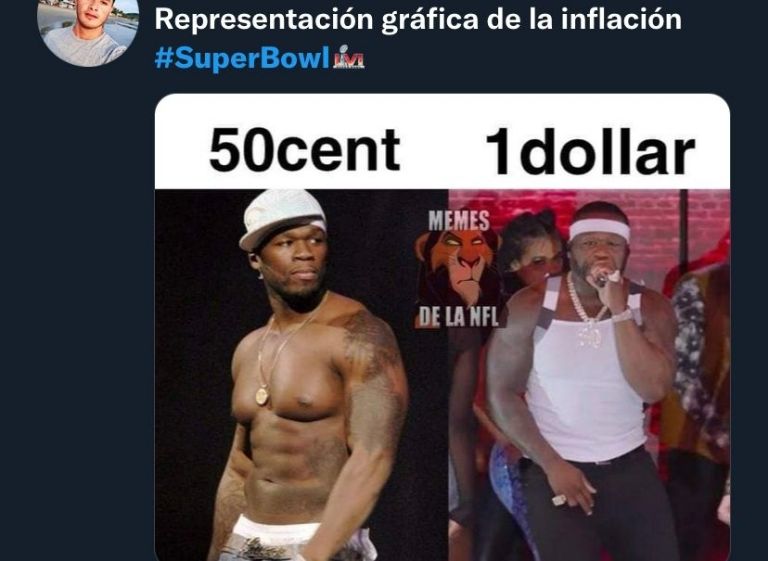The width and height of the screenshot is (768, 561).
Task: Open the left photo of shirtless man
Action: coord(301,375)
